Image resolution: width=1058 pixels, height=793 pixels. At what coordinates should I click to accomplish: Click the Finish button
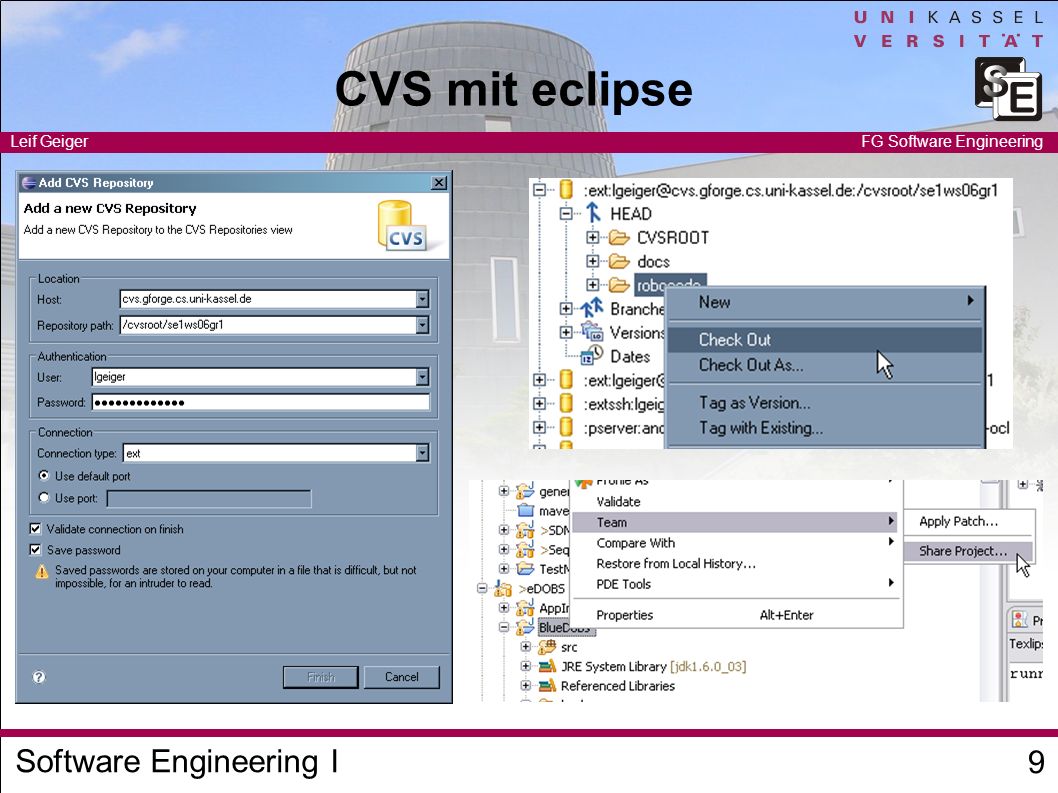[321, 677]
